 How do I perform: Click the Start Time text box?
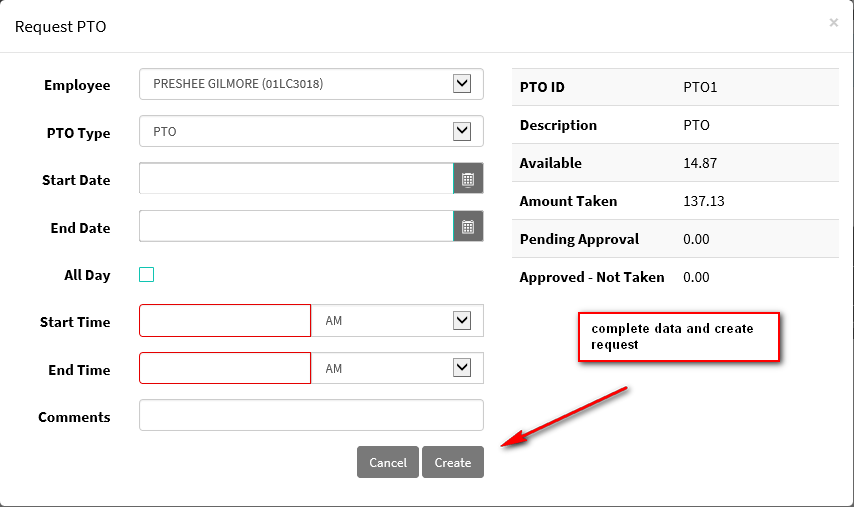pos(225,321)
